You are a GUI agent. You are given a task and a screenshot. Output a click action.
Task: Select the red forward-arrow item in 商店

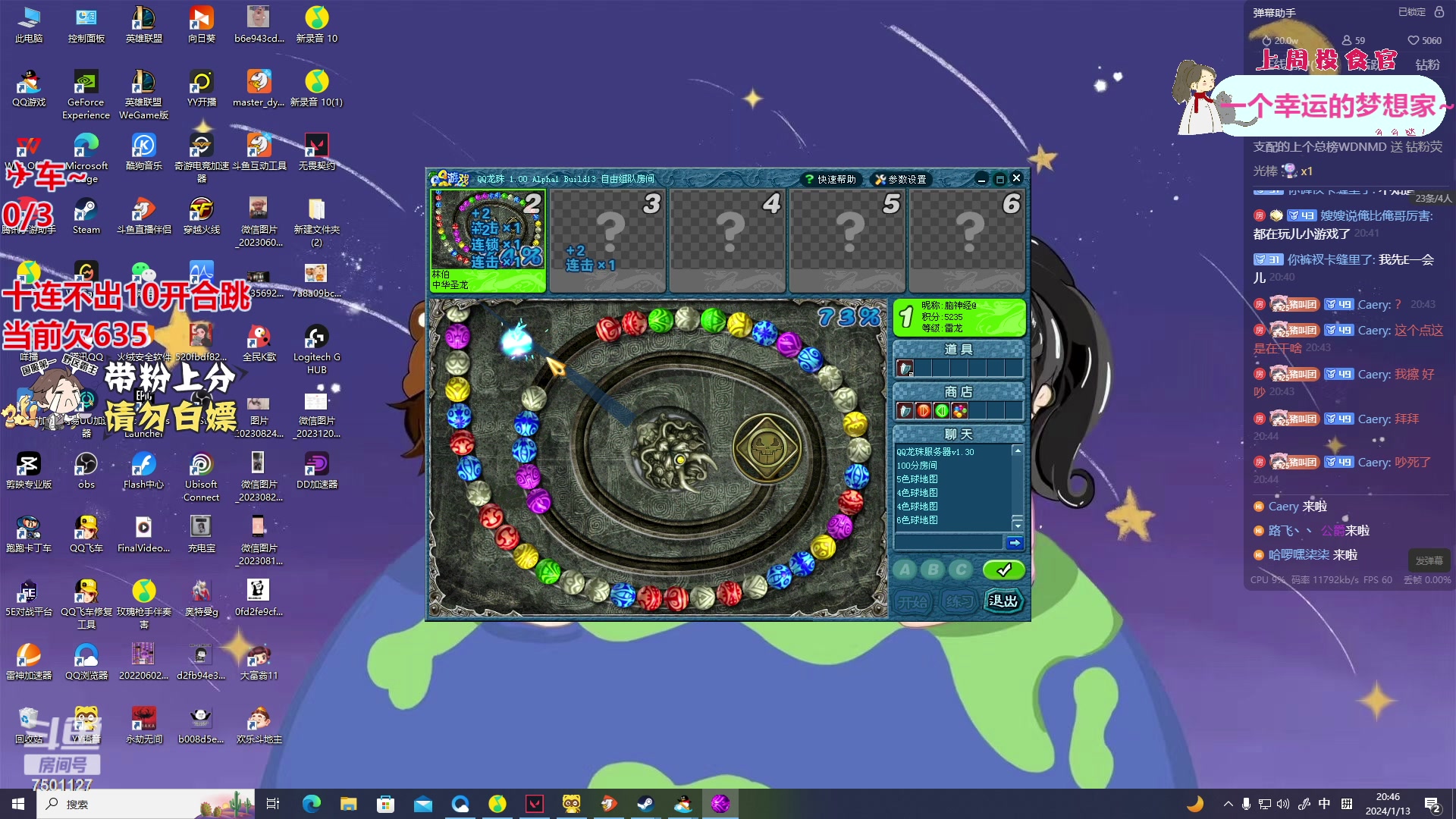(923, 411)
